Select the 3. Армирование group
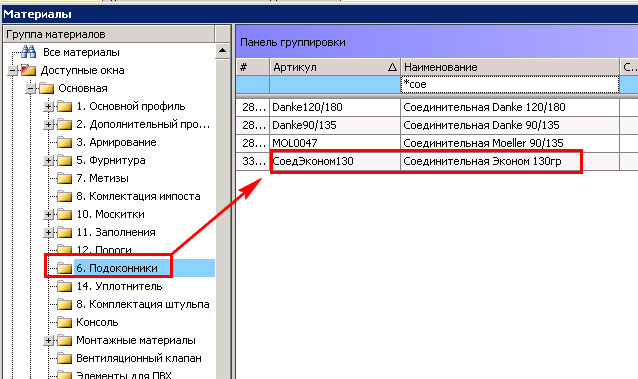This screenshot has height=379, width=638. 116,142
